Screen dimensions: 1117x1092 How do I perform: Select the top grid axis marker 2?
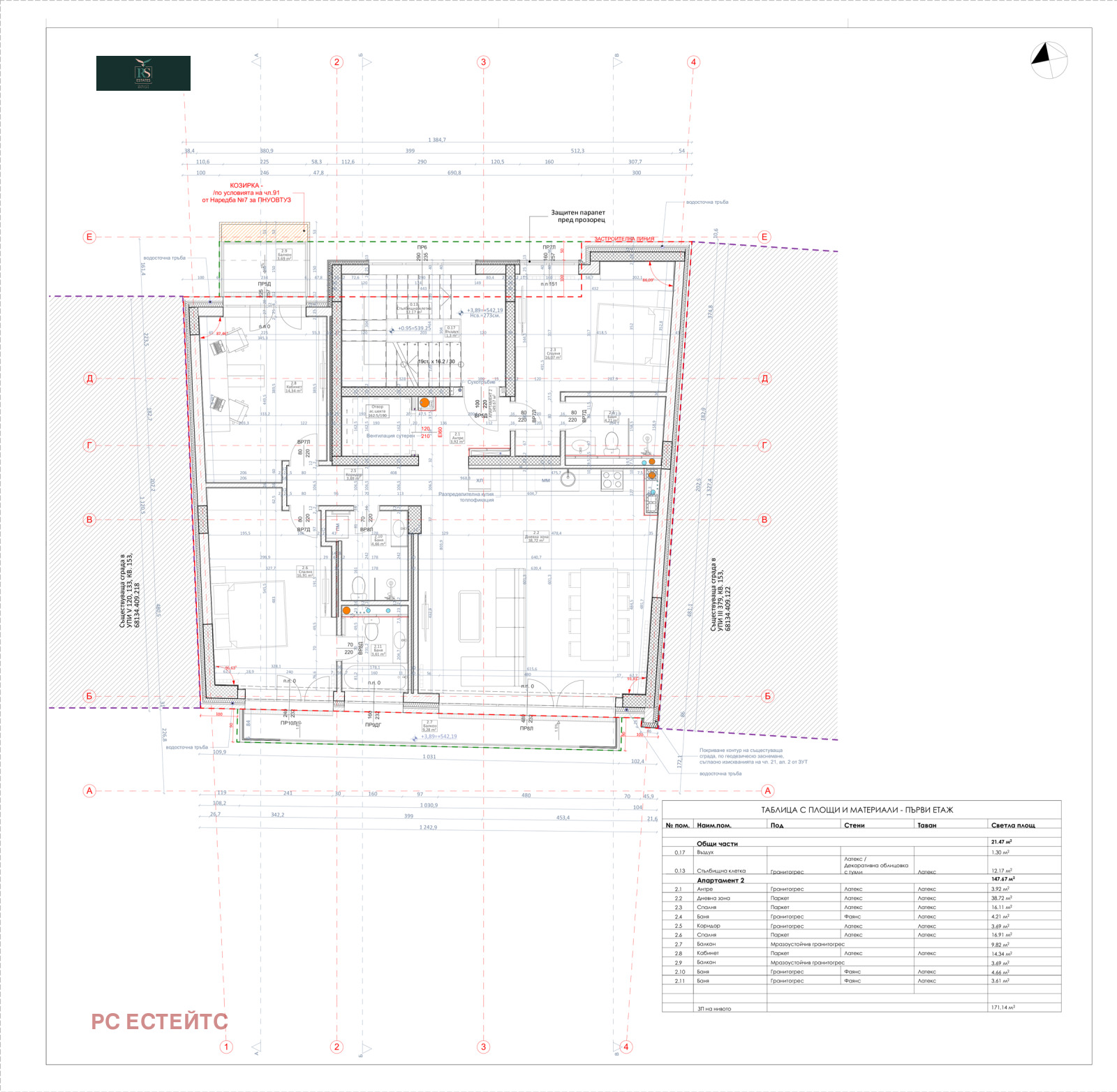336,62
